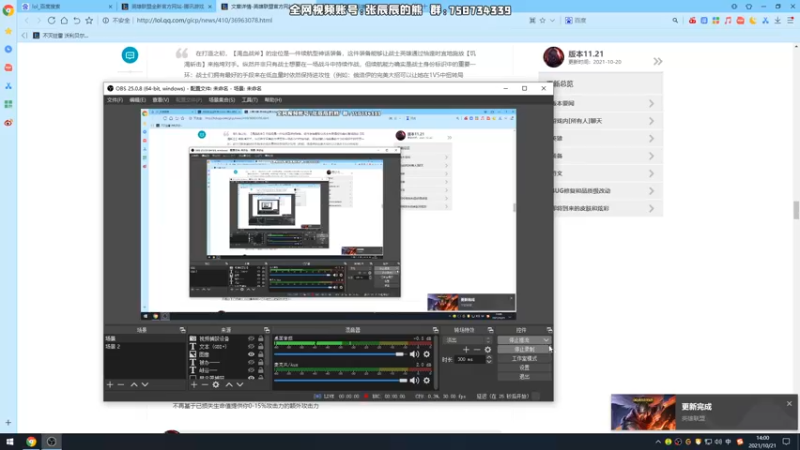
Task: Open transition properties gear icon
Action: (x=488, y=349)
